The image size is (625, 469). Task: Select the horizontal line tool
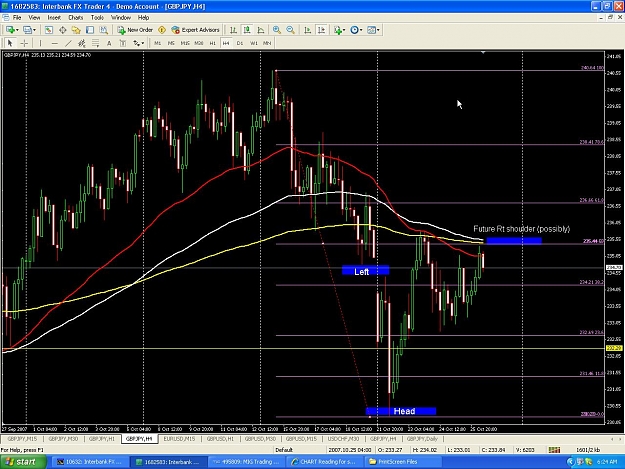(55, 43)
